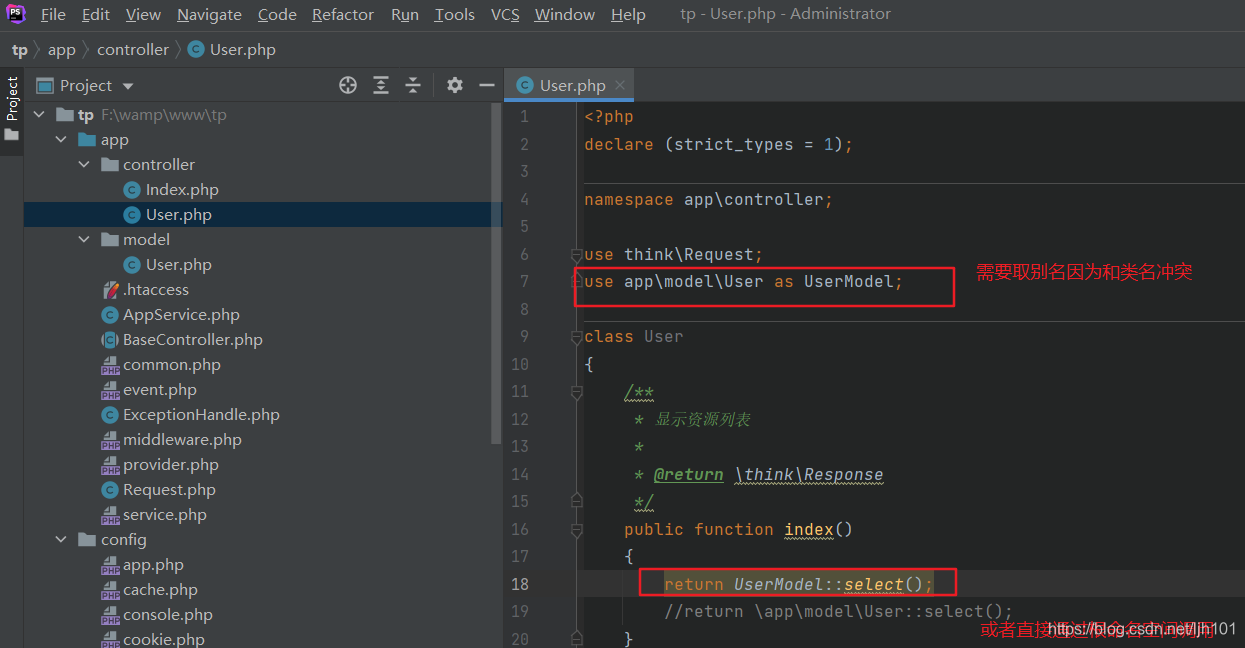Open the Project view switcher dropdown
Viewport: 1245px width, 648px height.
tap(126, 85)
